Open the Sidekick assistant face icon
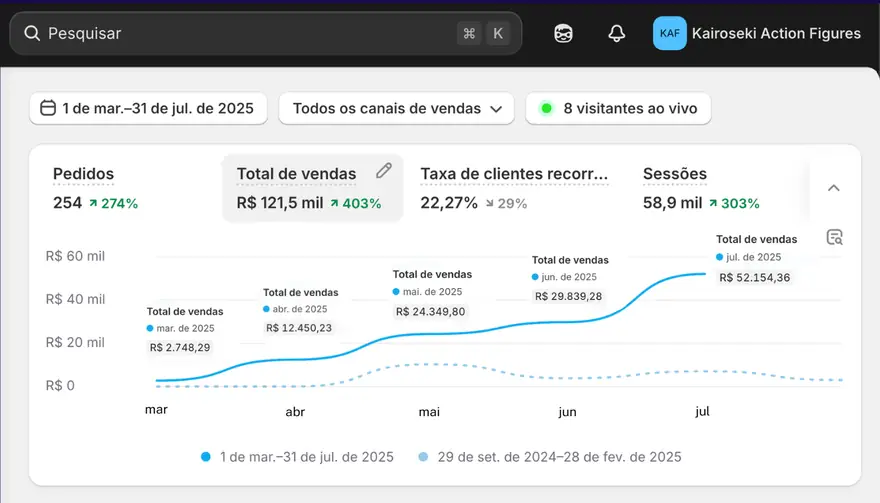Viewport: 880px width, 503px height. click(563, 34)
